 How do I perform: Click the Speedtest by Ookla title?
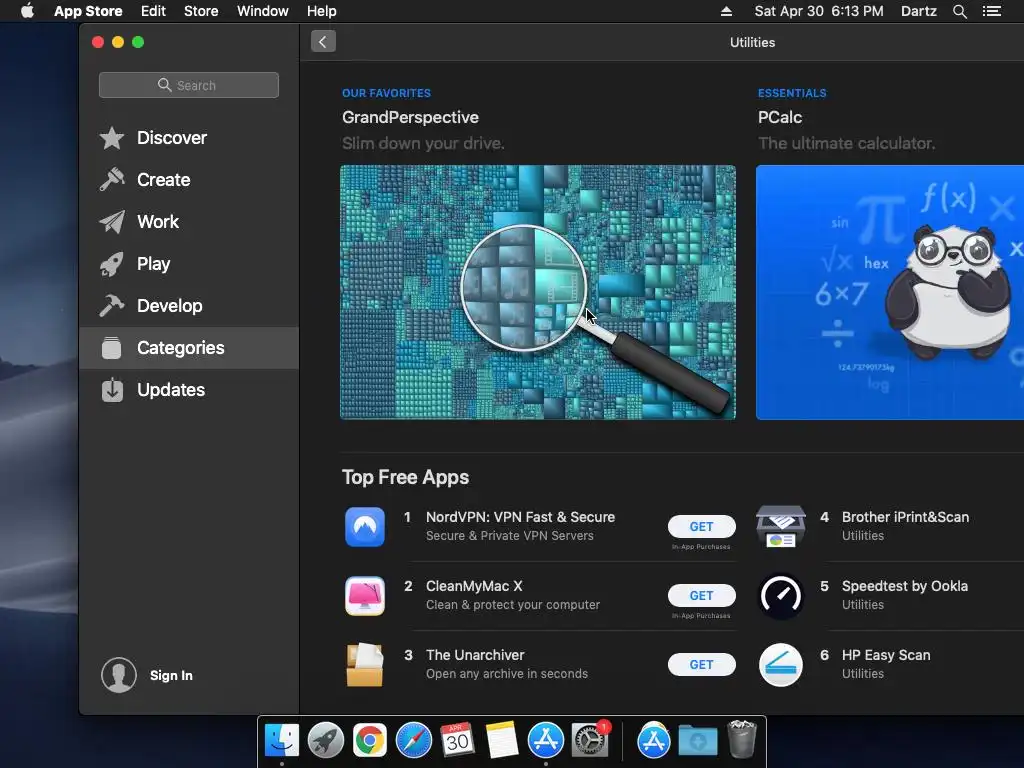click(904, 586)
